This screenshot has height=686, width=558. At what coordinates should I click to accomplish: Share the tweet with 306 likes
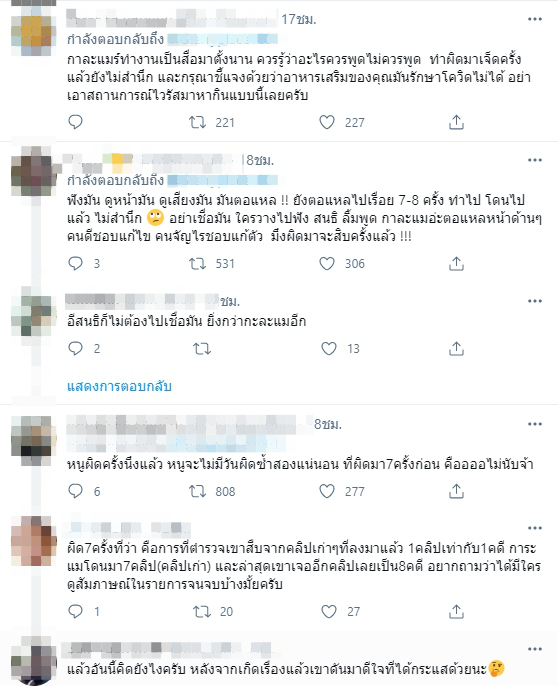[456, 263]
